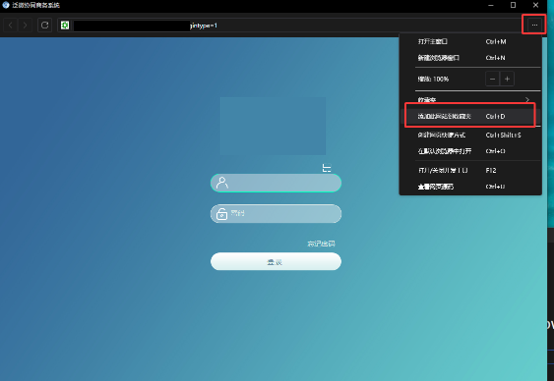Click the password input field
554x381 pixels.
coord(276,213)
